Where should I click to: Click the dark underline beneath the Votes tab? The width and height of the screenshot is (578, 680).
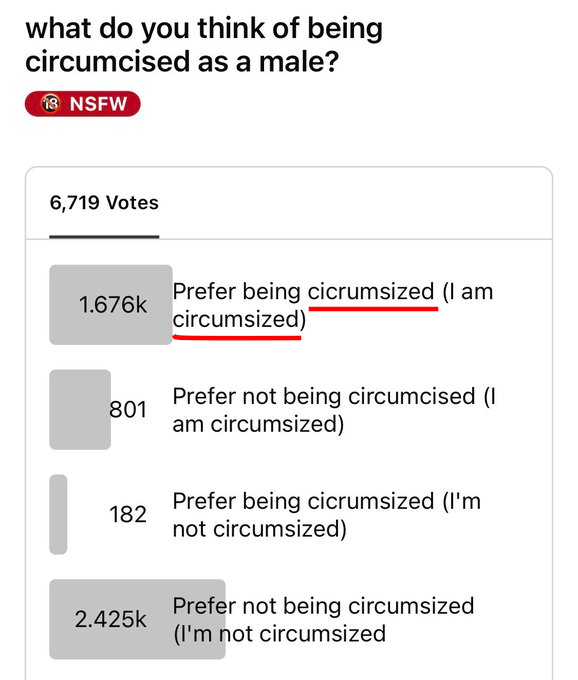(x=104, y=236)
